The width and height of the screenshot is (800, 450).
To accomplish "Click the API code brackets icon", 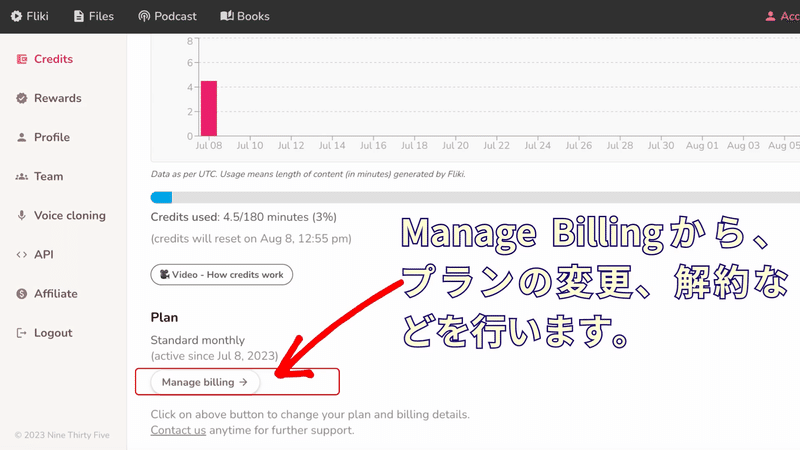I will point(21,255).
